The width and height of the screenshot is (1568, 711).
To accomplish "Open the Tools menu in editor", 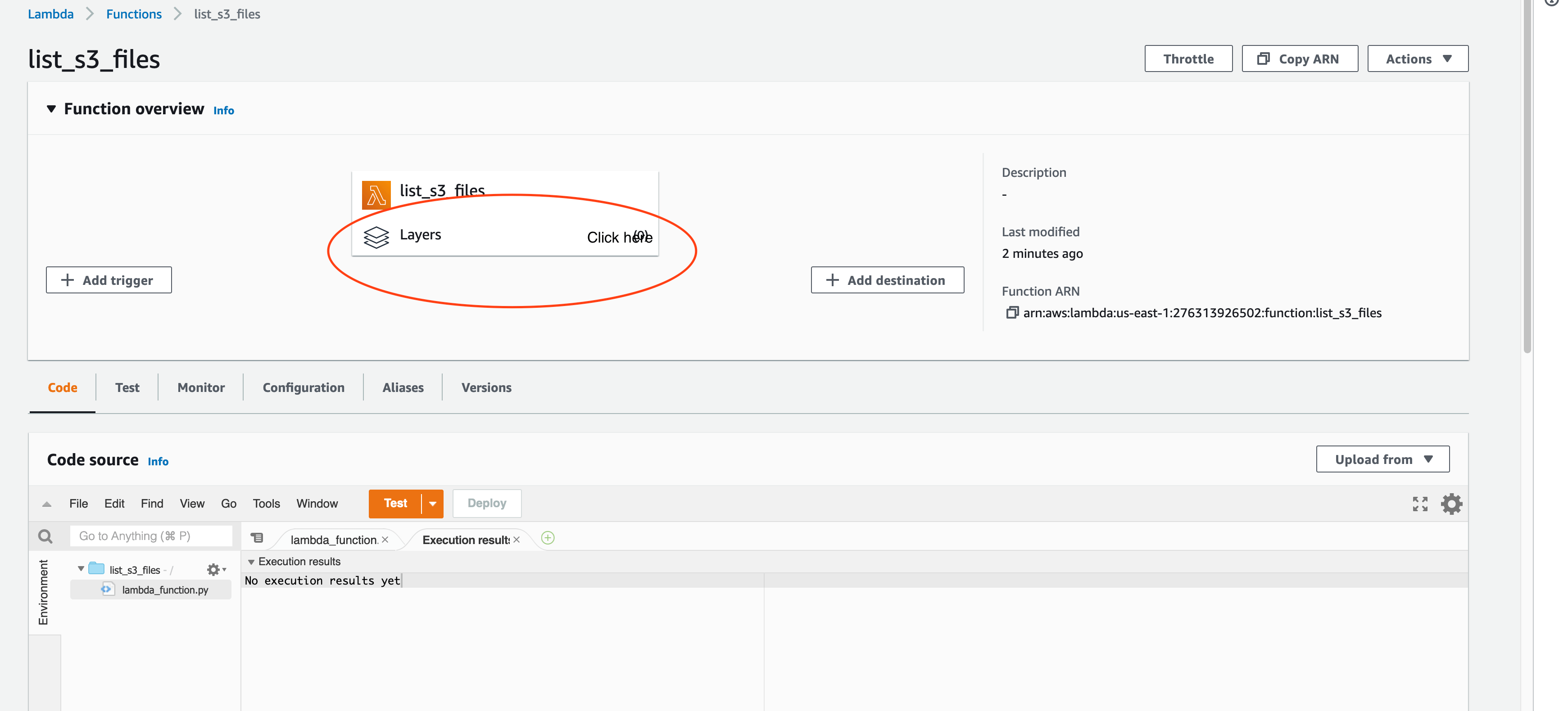I will pyautogui.click(x=266, y=503).
